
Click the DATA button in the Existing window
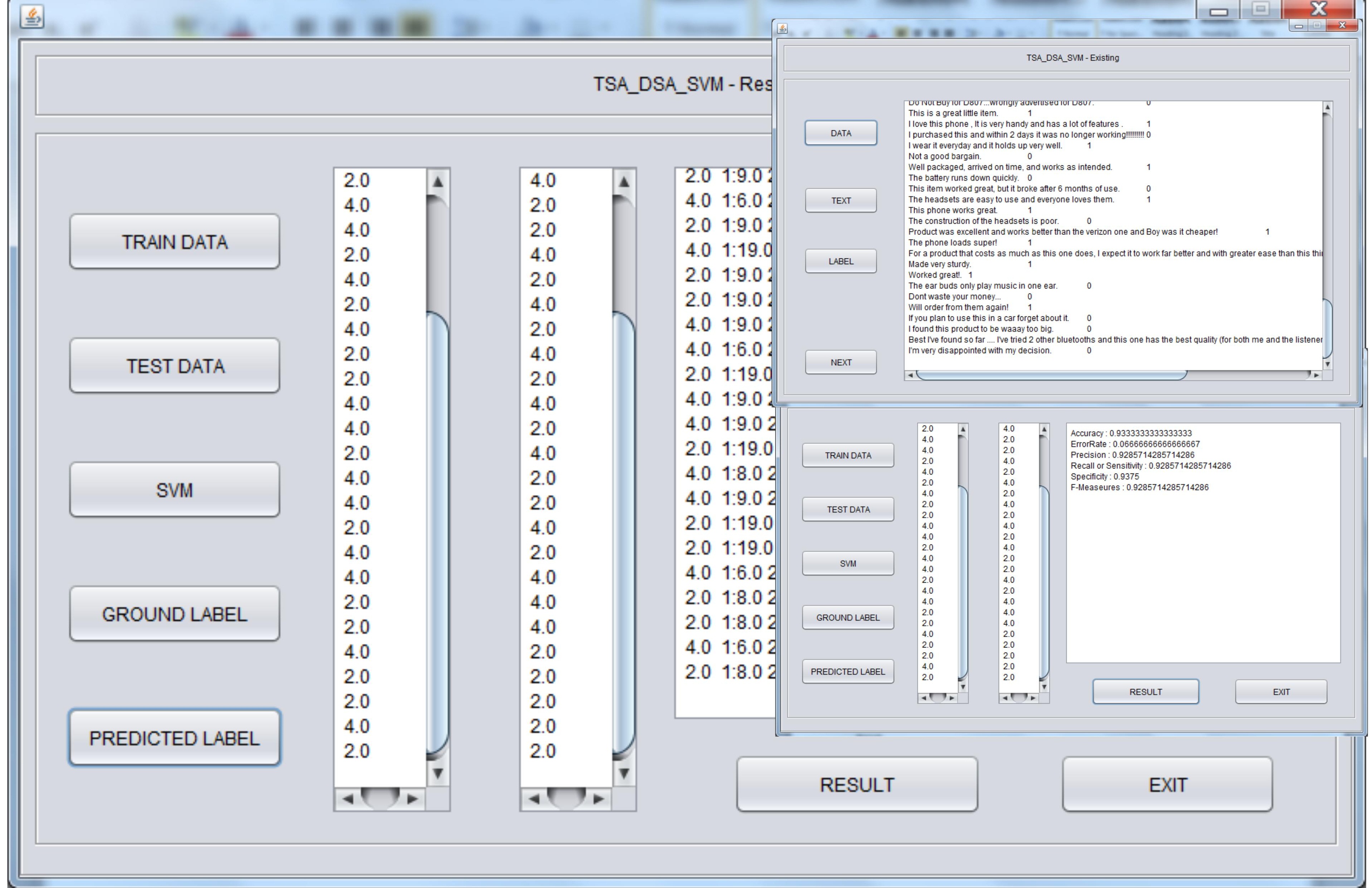point(840,132)
